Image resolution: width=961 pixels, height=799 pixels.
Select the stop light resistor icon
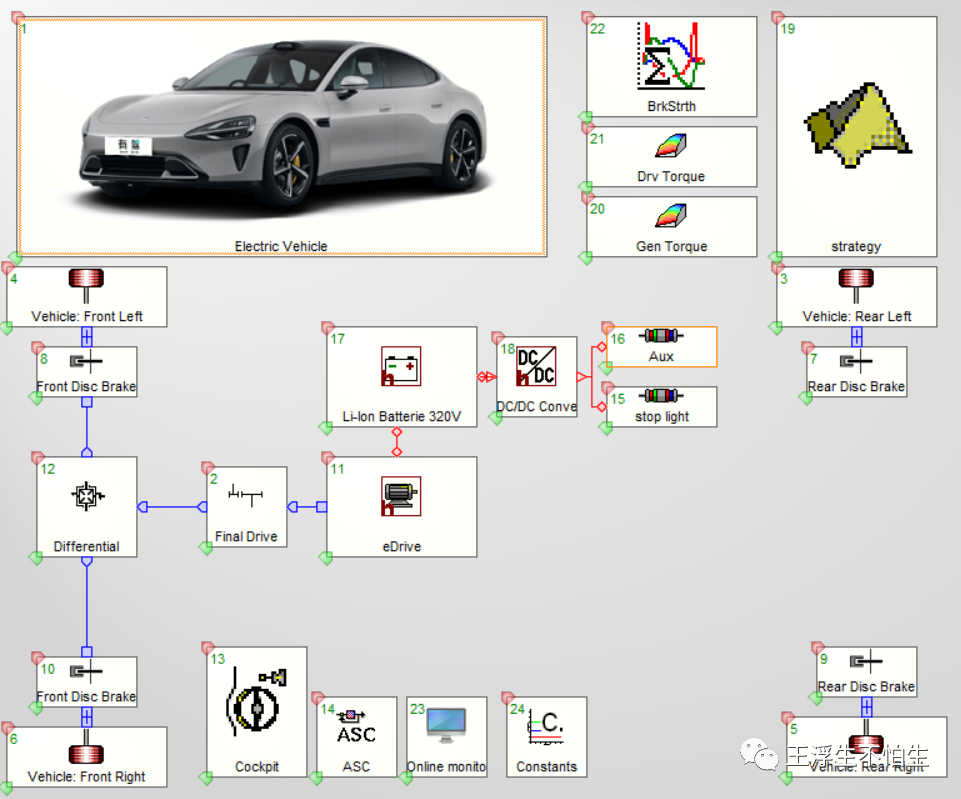tap(661, 395)
